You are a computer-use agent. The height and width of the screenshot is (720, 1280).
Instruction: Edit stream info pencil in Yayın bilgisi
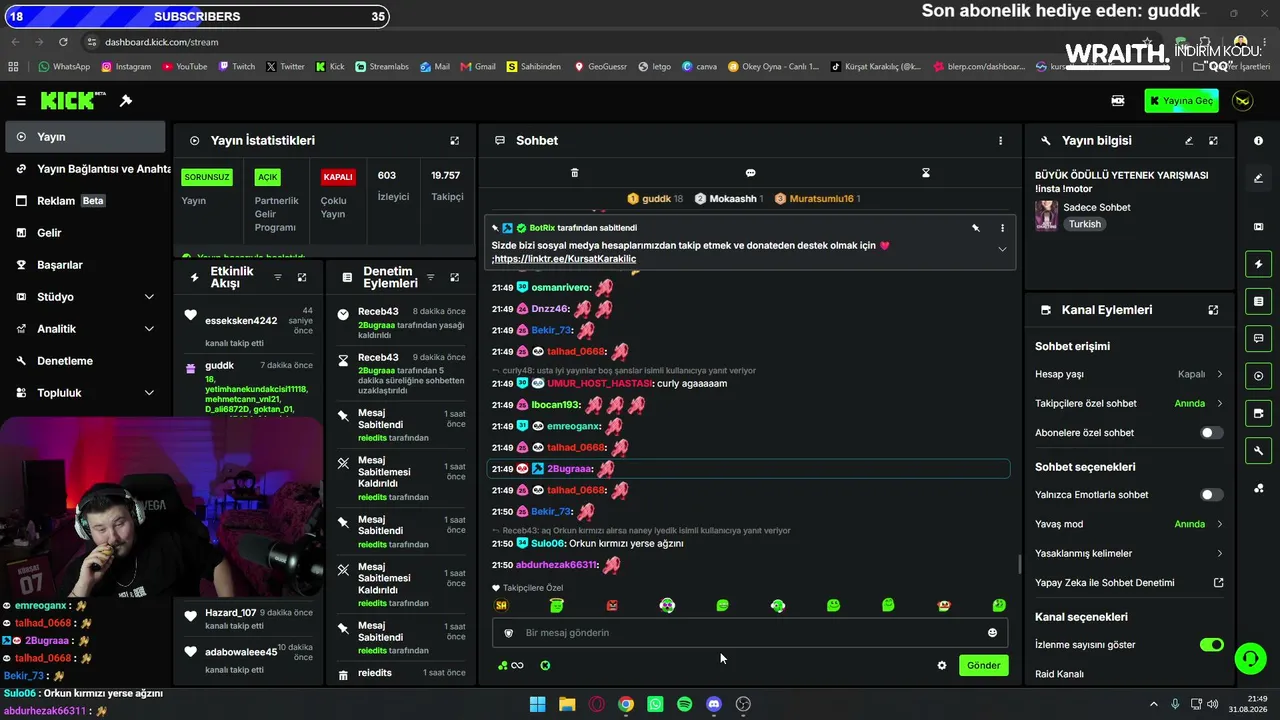coord(1189,141)
